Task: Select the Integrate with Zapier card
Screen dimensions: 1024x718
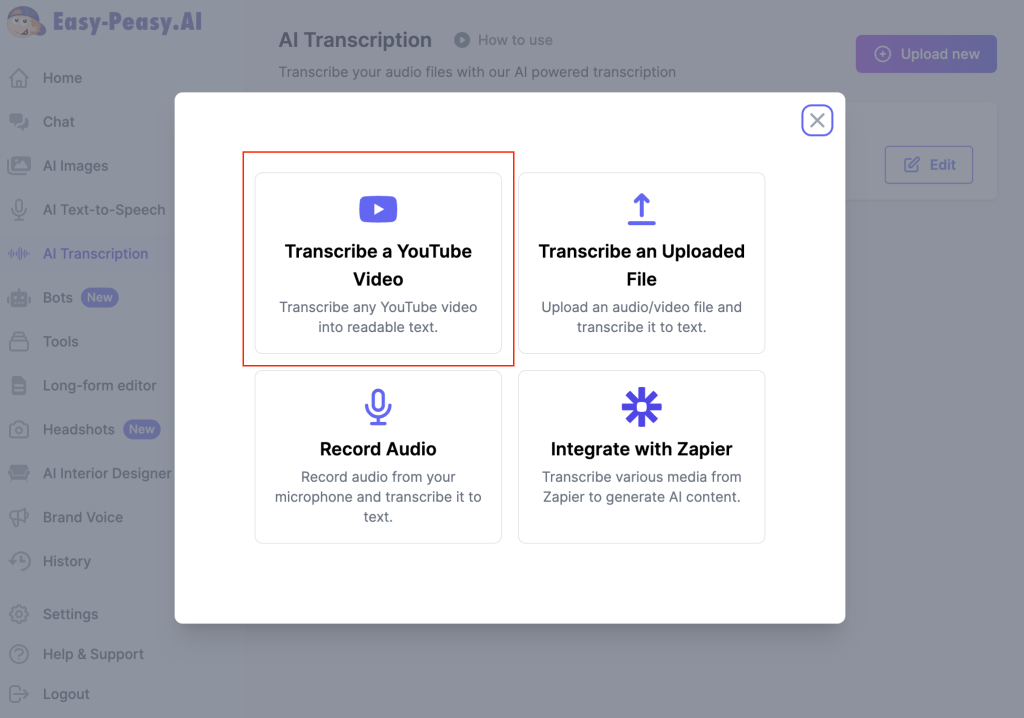Action: coord(641,457)
